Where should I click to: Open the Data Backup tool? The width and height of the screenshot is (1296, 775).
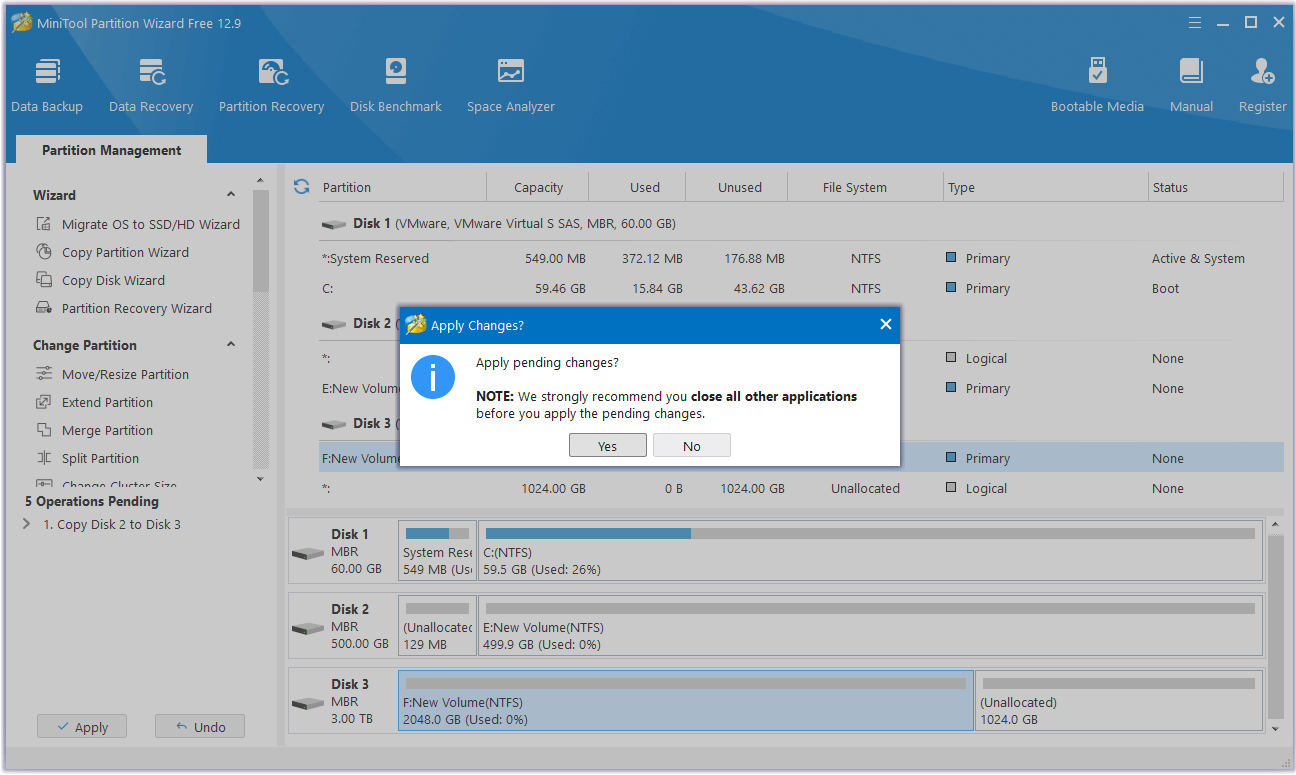coord(47,85)
